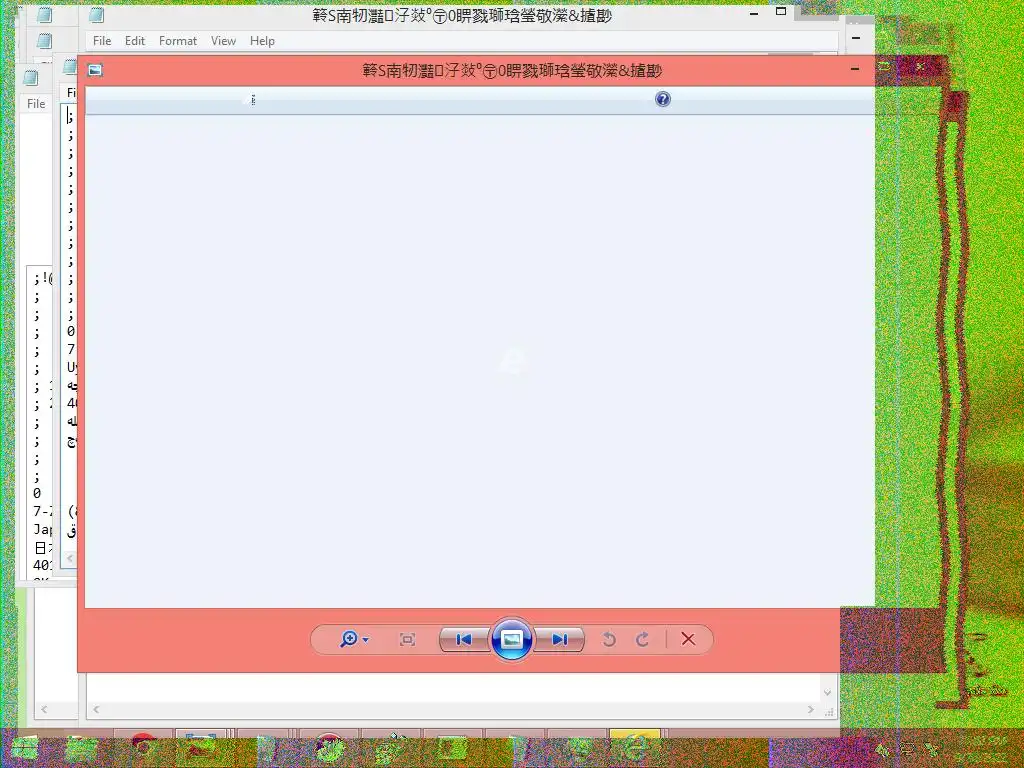The height and width of the screenshot is (768, 1024).
Task: Open the File menu beside Edit in Notepad
Action: point(102,40)
